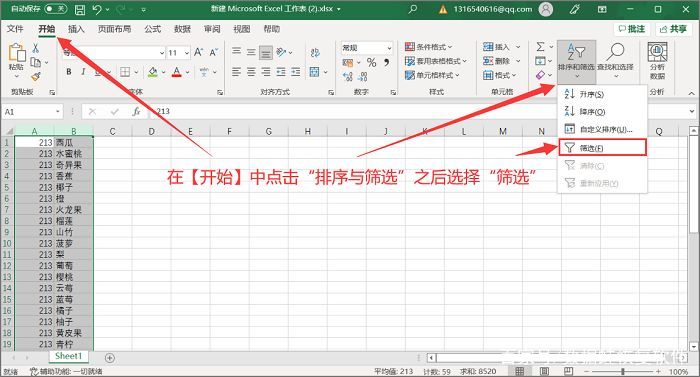Switch to the 公式 ribbon tab
The width and height of the screenshot is (700, 377).
(x=153, y=29)
